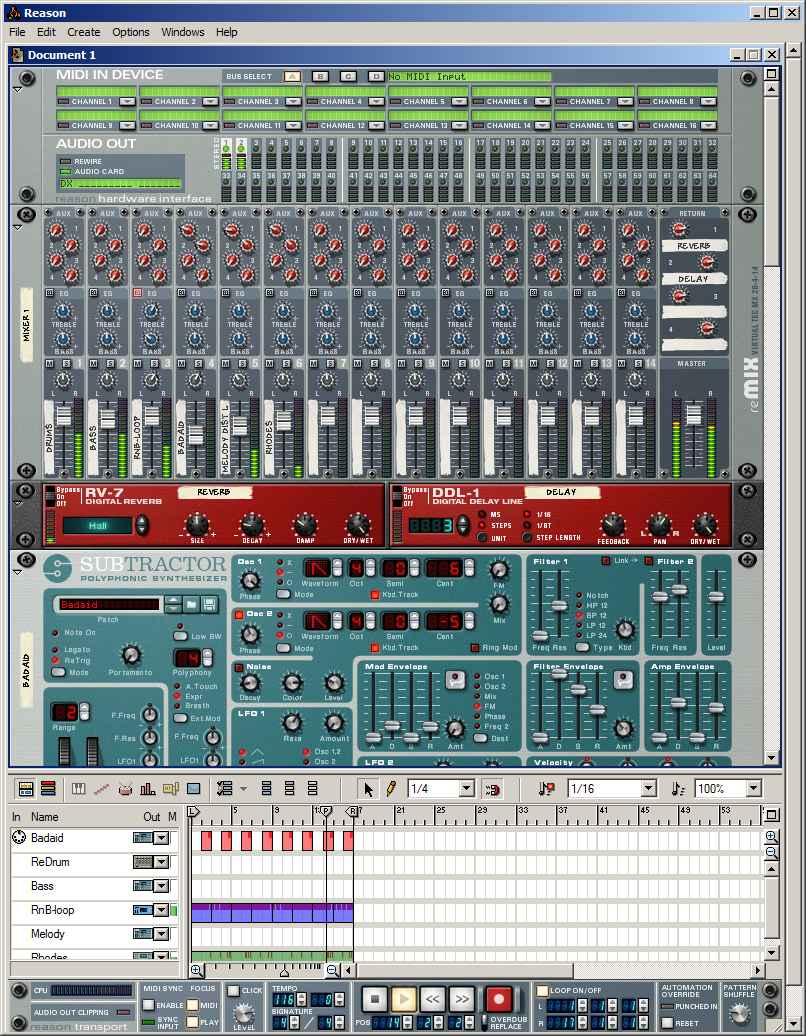Click the fast forward transport button
The image size is (806, 1036).
tap(462, 998)
